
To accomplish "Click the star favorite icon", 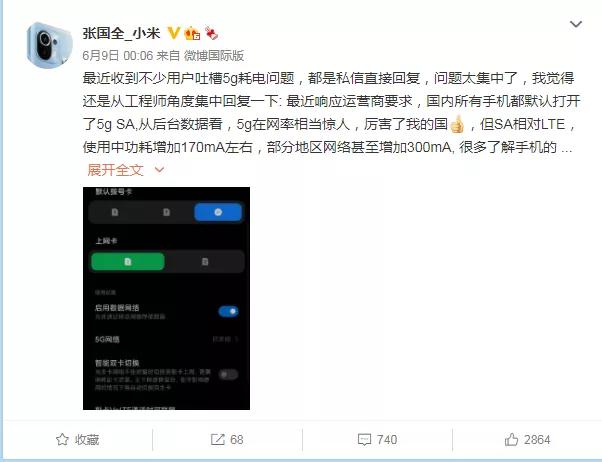I will (x=62, y=439).
